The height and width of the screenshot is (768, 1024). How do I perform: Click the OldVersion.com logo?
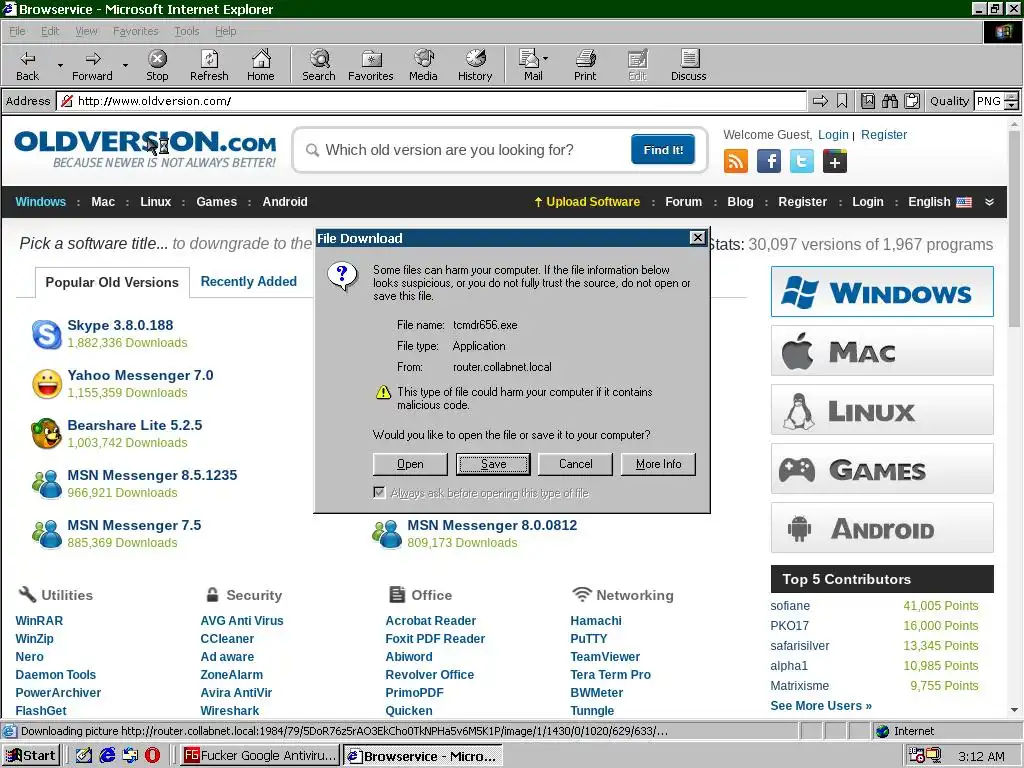[x=145, y=150]
